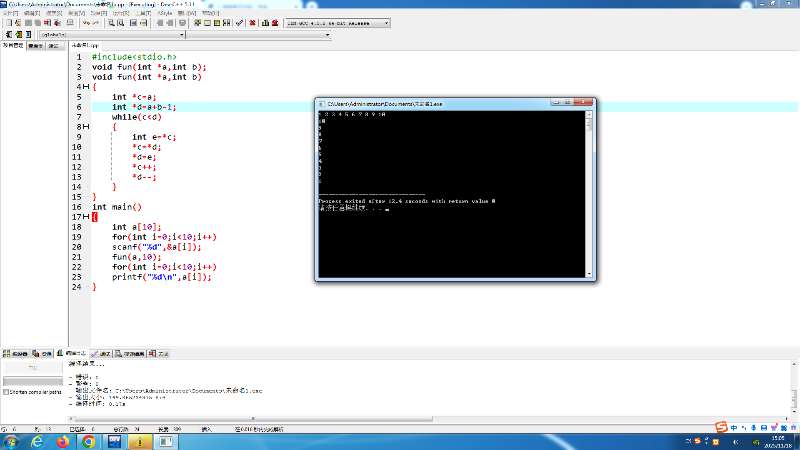The image size is (800, 450).
Task: Click the Compile toolbar icon
Action: click(x=197, y=23)
